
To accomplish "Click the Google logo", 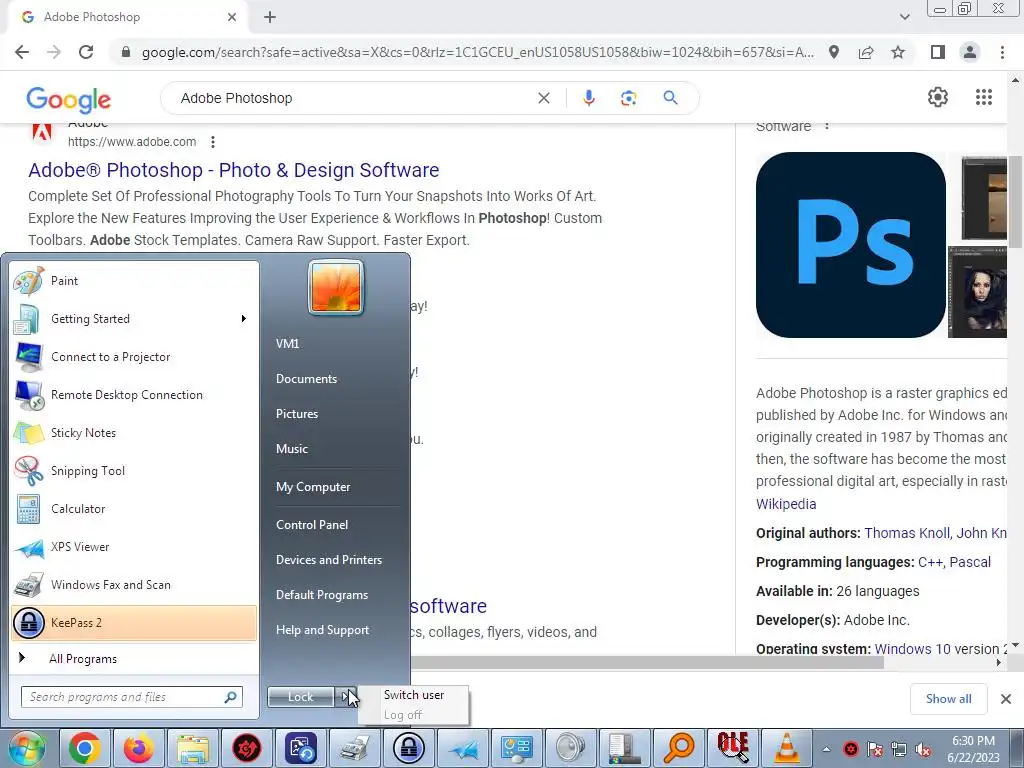I will click(69, 99).
